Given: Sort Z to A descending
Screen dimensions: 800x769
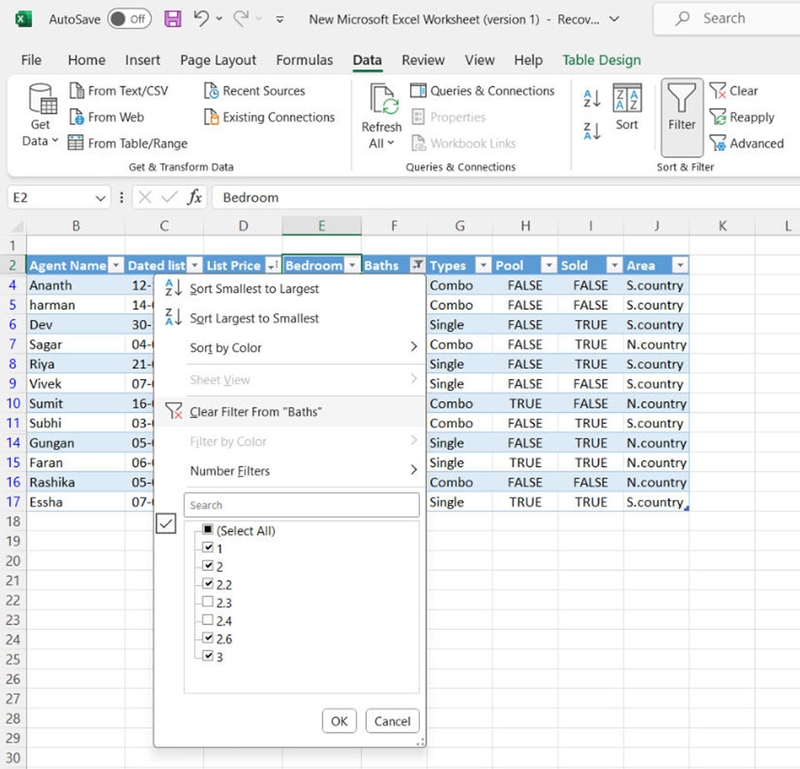Looking at the screenshot, I should pyautogui.click(x=592, y=131).
